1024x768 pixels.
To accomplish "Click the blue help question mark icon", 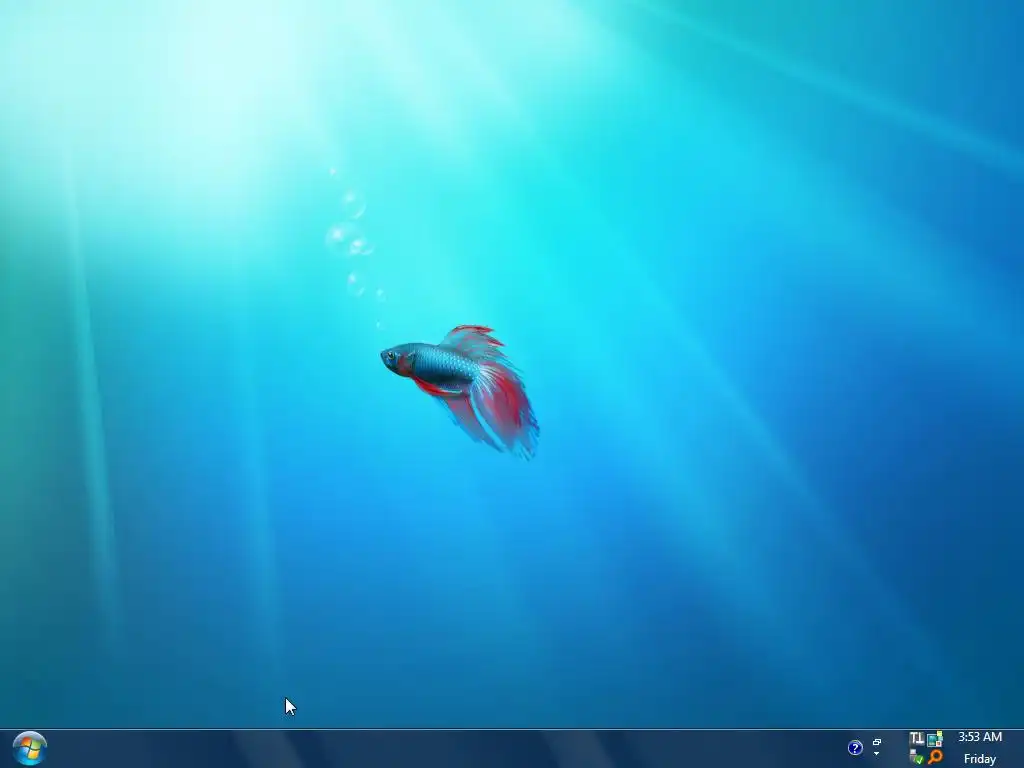I will pos(855,748).
